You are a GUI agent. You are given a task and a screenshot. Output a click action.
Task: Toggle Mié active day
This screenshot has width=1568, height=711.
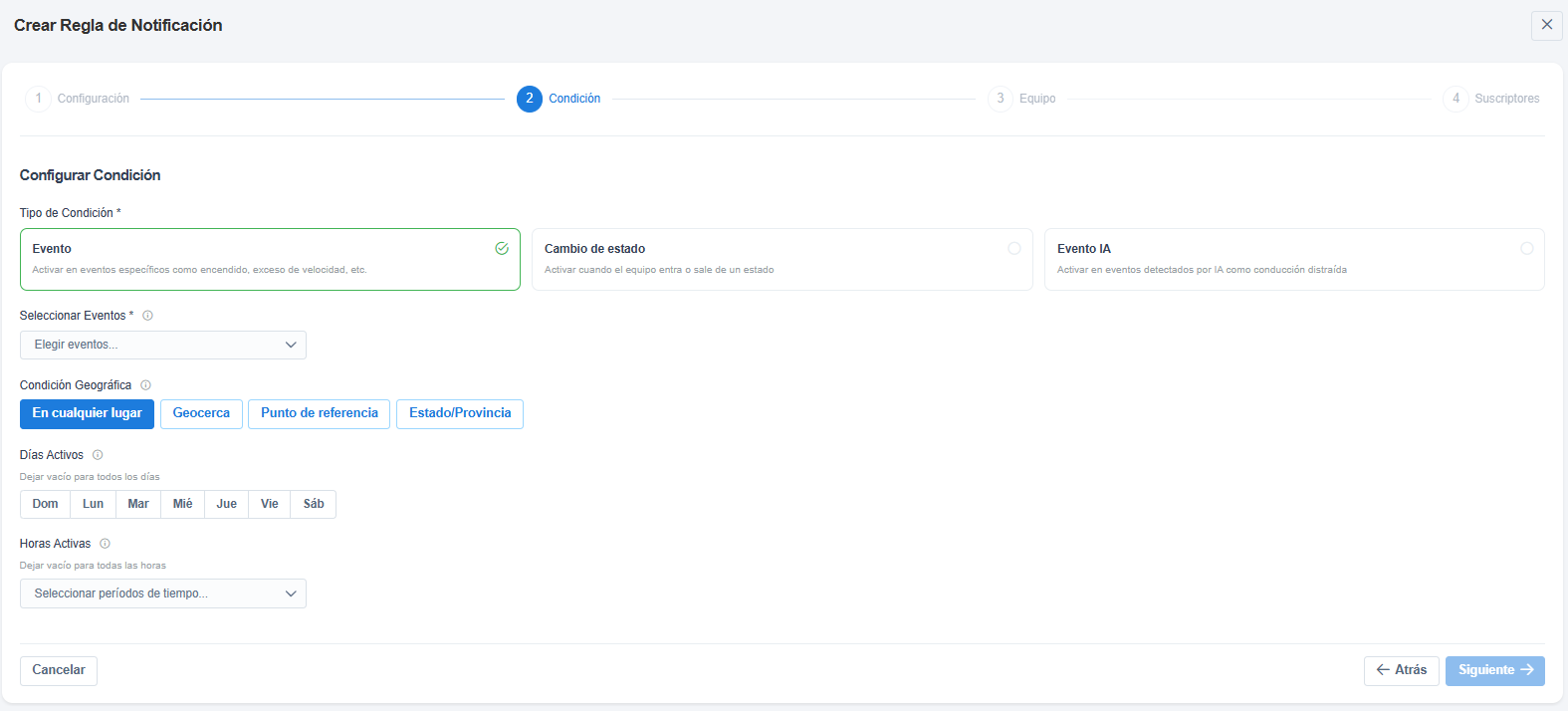[183, 504]
